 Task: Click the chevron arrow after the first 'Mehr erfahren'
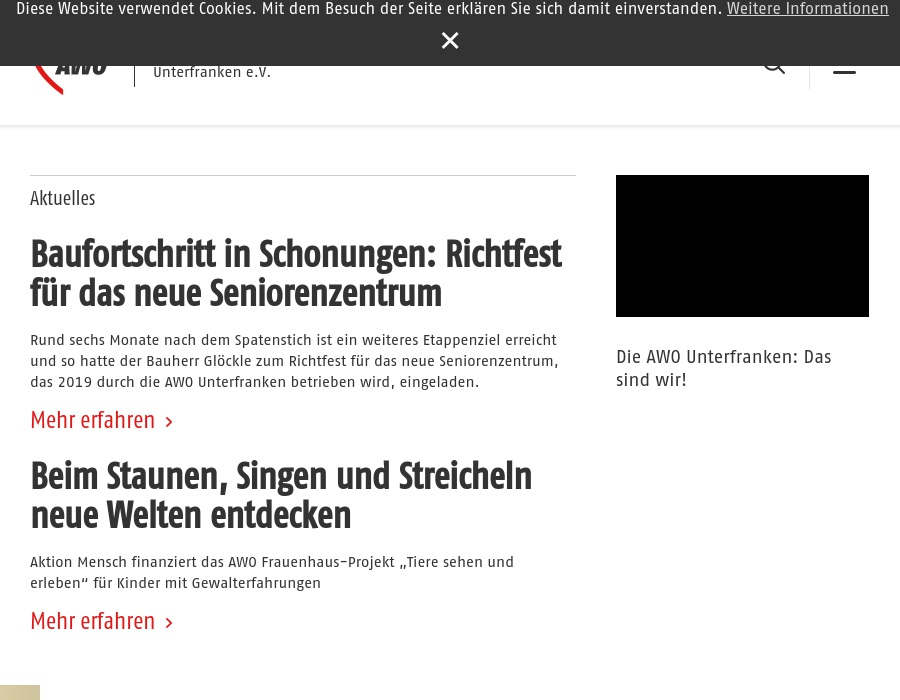tap(169, 423)
